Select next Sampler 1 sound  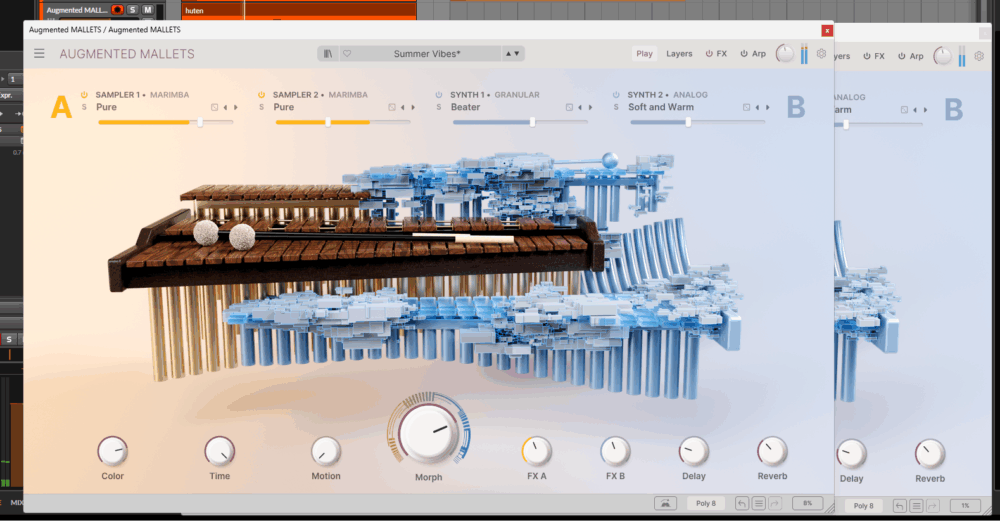[x=236, y=107]
